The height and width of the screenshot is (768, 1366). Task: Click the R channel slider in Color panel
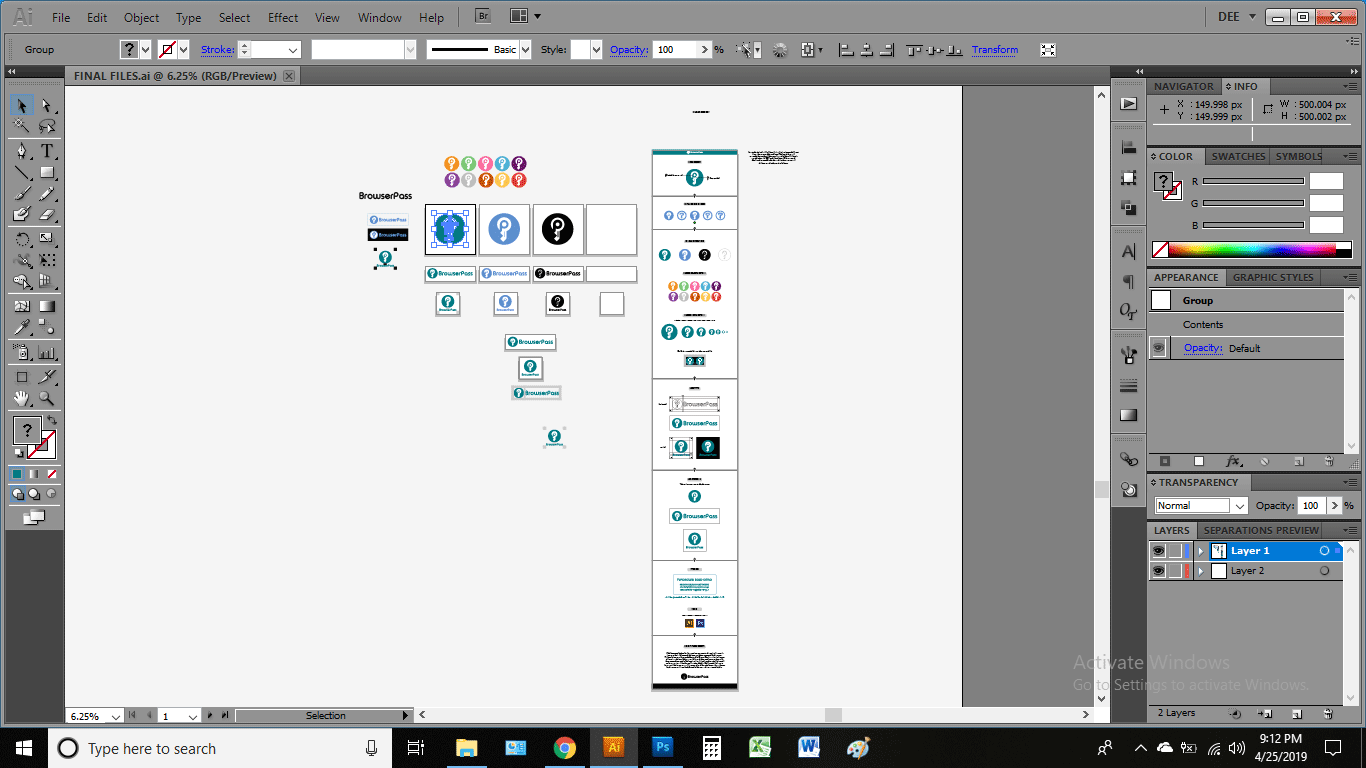[1253, 181]
